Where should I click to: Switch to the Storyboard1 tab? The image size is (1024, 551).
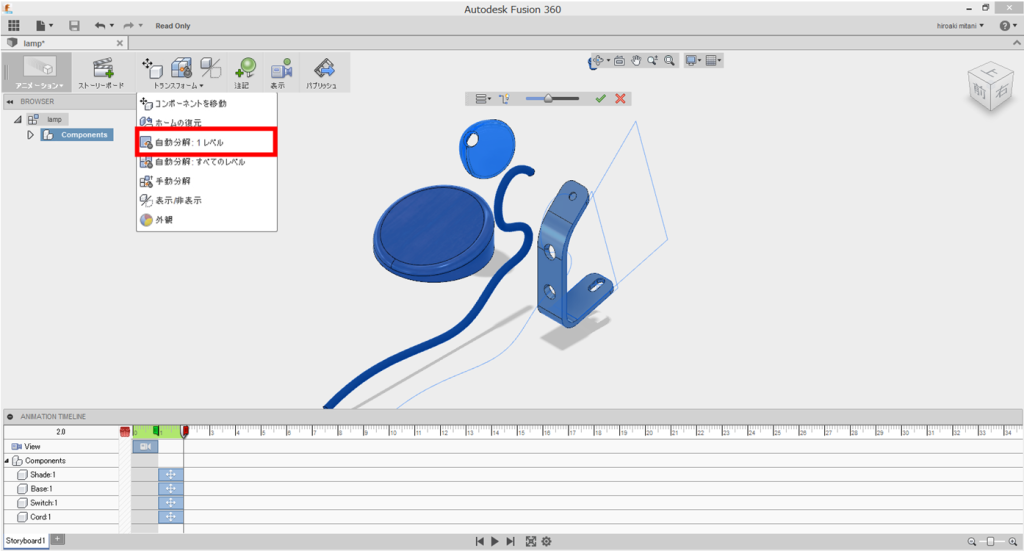pyautogui.click(x=25, y=541)
